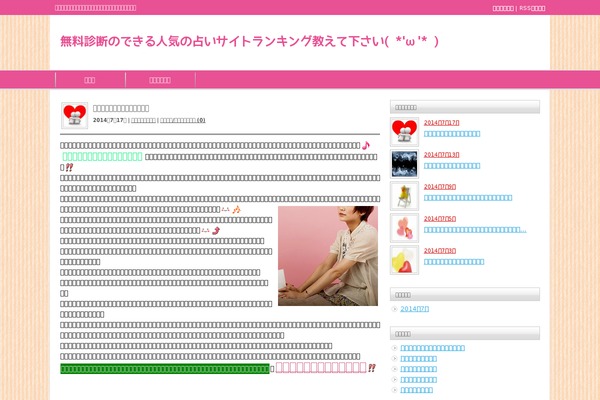Open the category link right after the 2014/7/17 date
This screenshot has height=400, width=600.
click(x=143, y=120)
